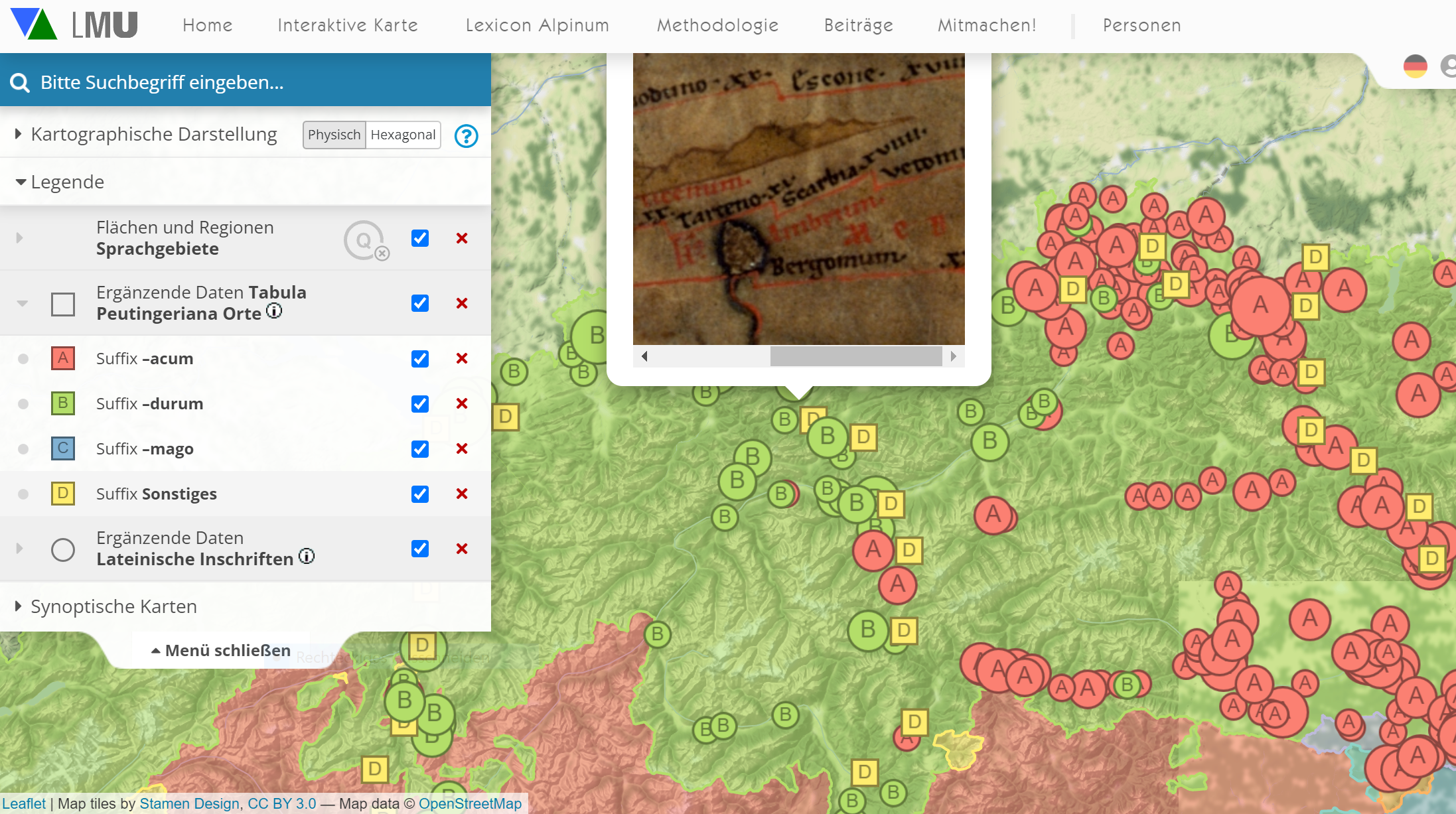Switch to the Hexagonal map display

(403, 135)
